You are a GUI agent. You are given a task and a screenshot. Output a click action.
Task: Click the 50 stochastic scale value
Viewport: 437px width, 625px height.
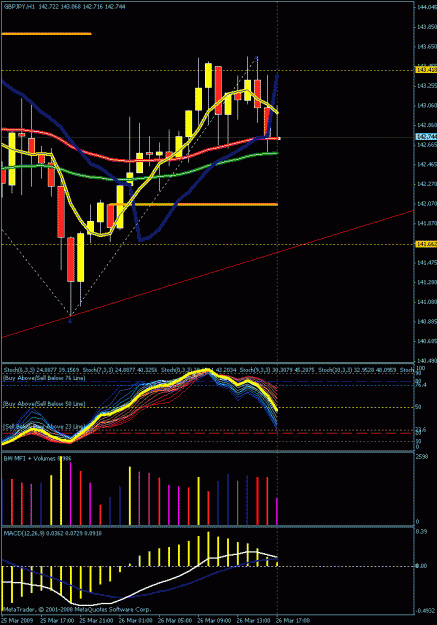(419, 407)
